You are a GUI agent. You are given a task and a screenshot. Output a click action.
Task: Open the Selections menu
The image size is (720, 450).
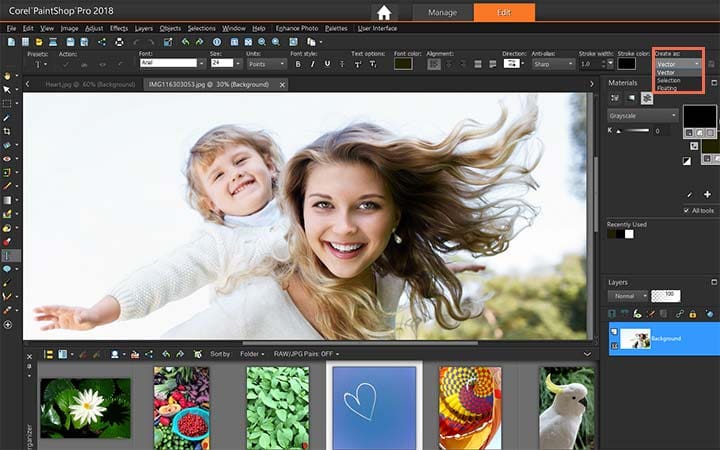point(201,28)
